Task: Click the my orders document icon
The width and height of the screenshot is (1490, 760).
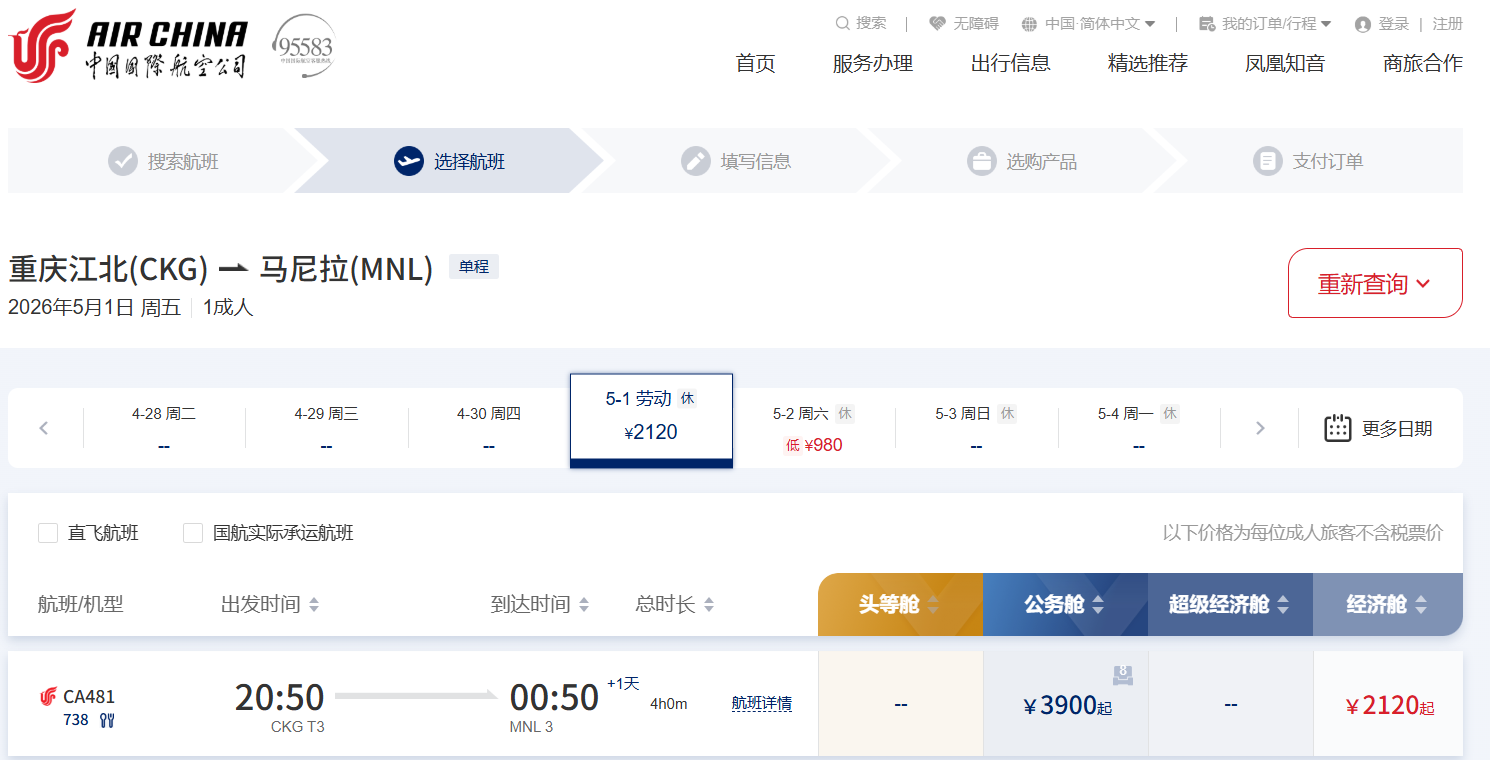Action: tap(1207, 24)
